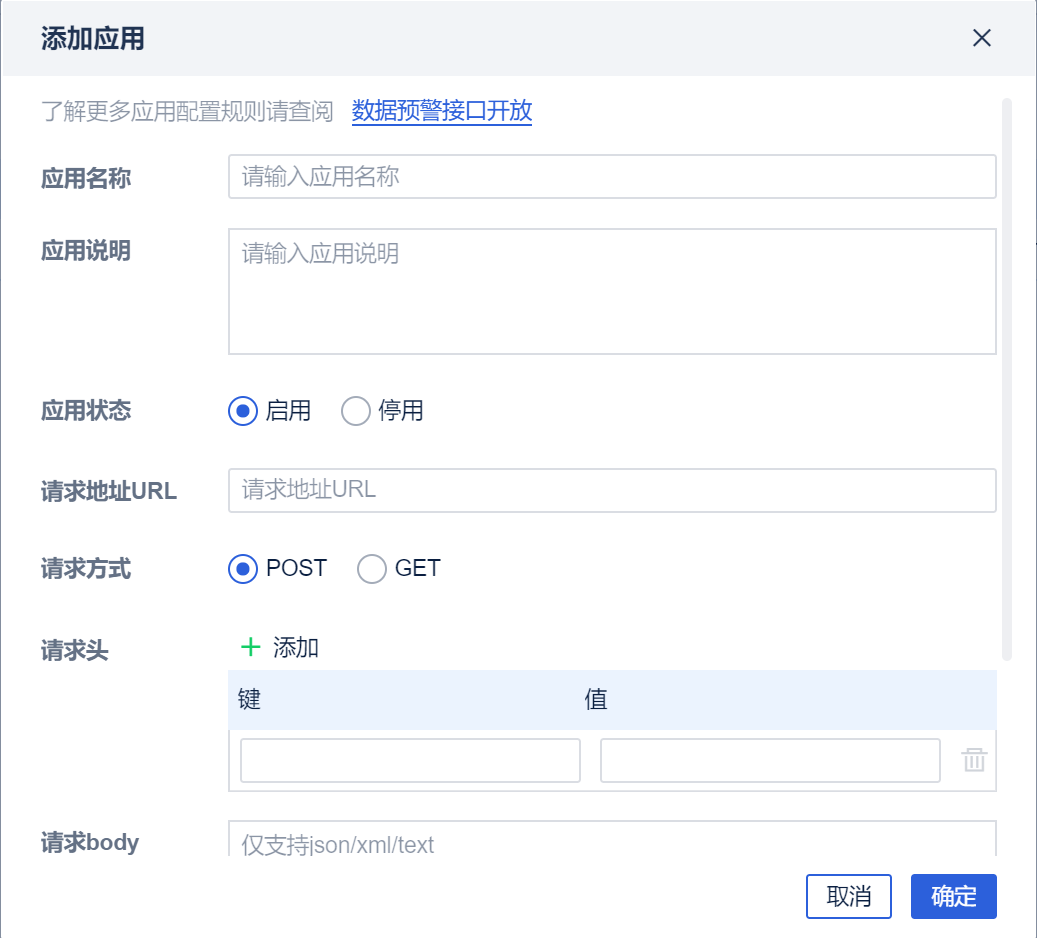The height and width of the screenshot is (938, 1037).
Task: Choose GET as request method
Action: pyautogui.click(x=372, y=569)
